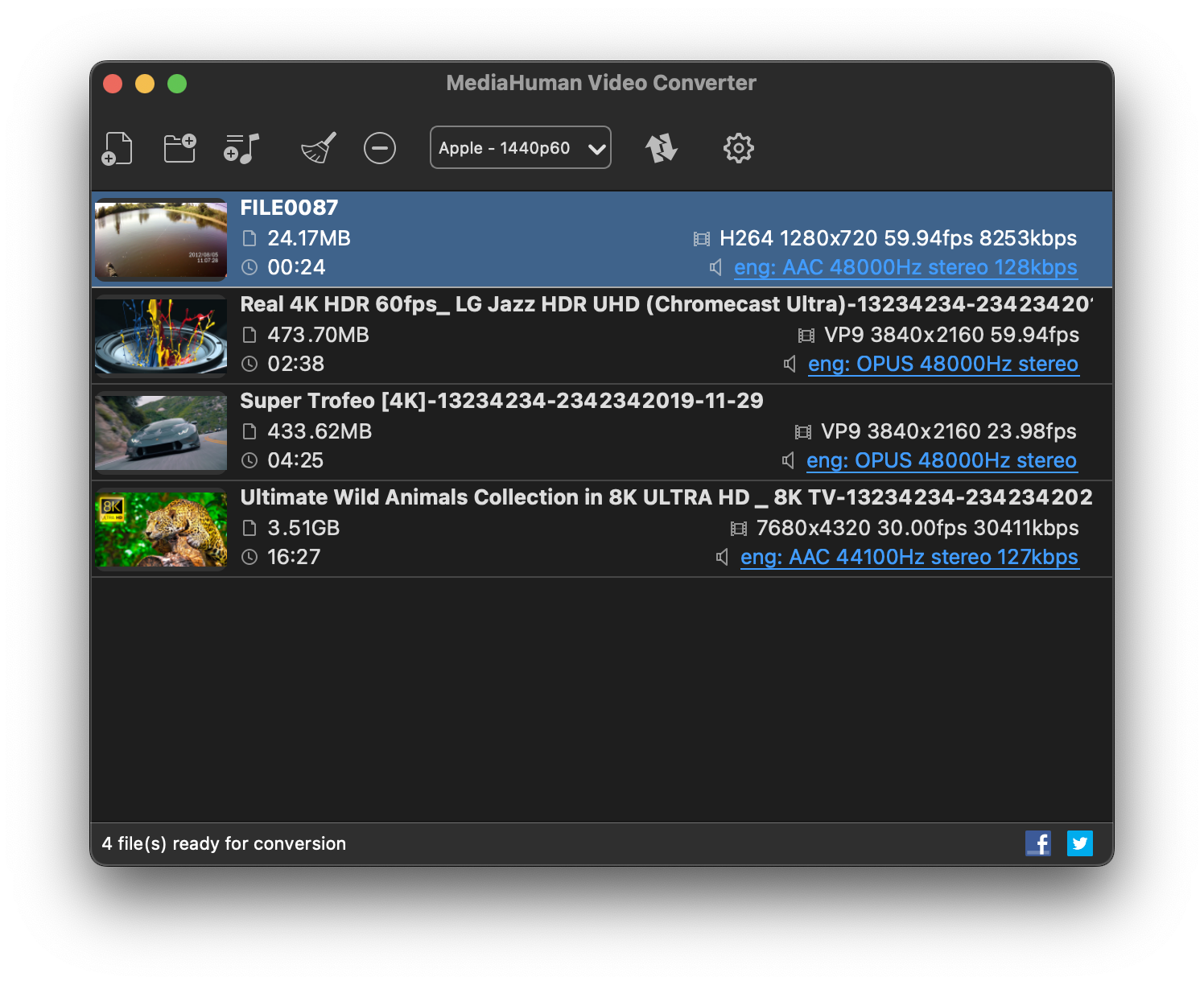Click eng: OPUS 48000Hz stereo on Super Trofeo

942,460
